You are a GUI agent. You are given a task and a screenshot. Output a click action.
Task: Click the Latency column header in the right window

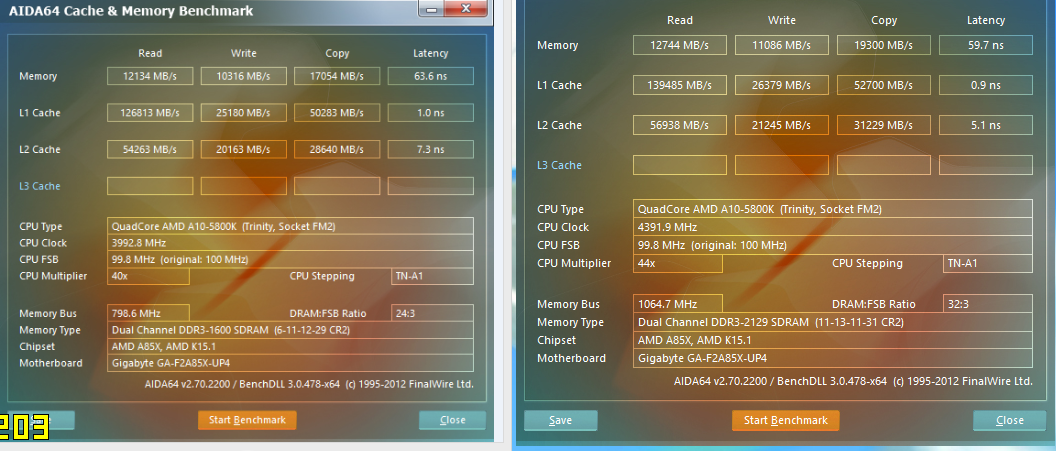[x=986, y=20]
